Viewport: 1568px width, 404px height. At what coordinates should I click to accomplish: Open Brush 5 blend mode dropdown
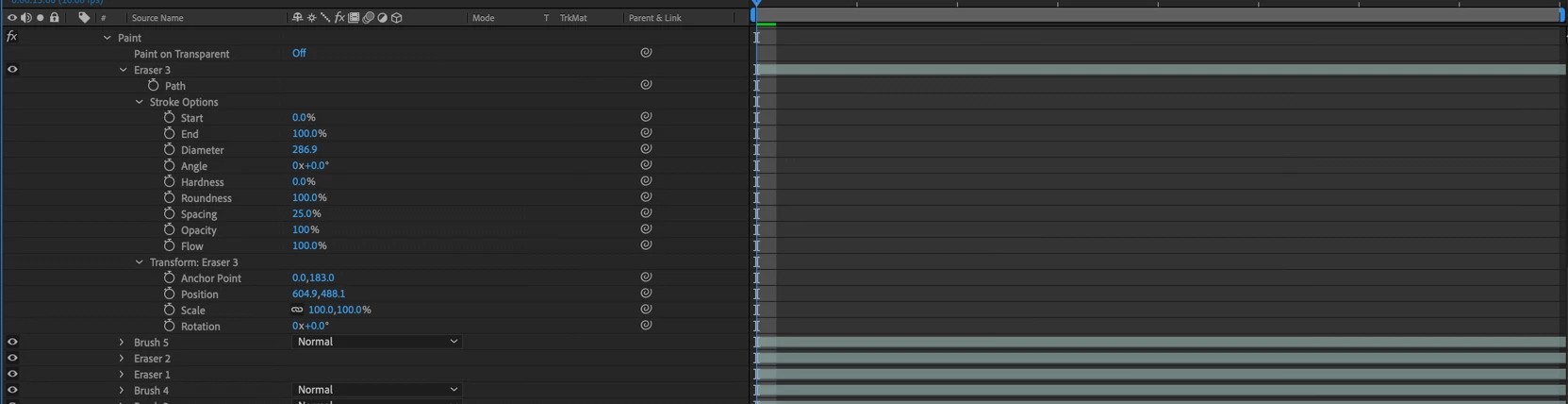pyautogui.click(x=376, y=342)
